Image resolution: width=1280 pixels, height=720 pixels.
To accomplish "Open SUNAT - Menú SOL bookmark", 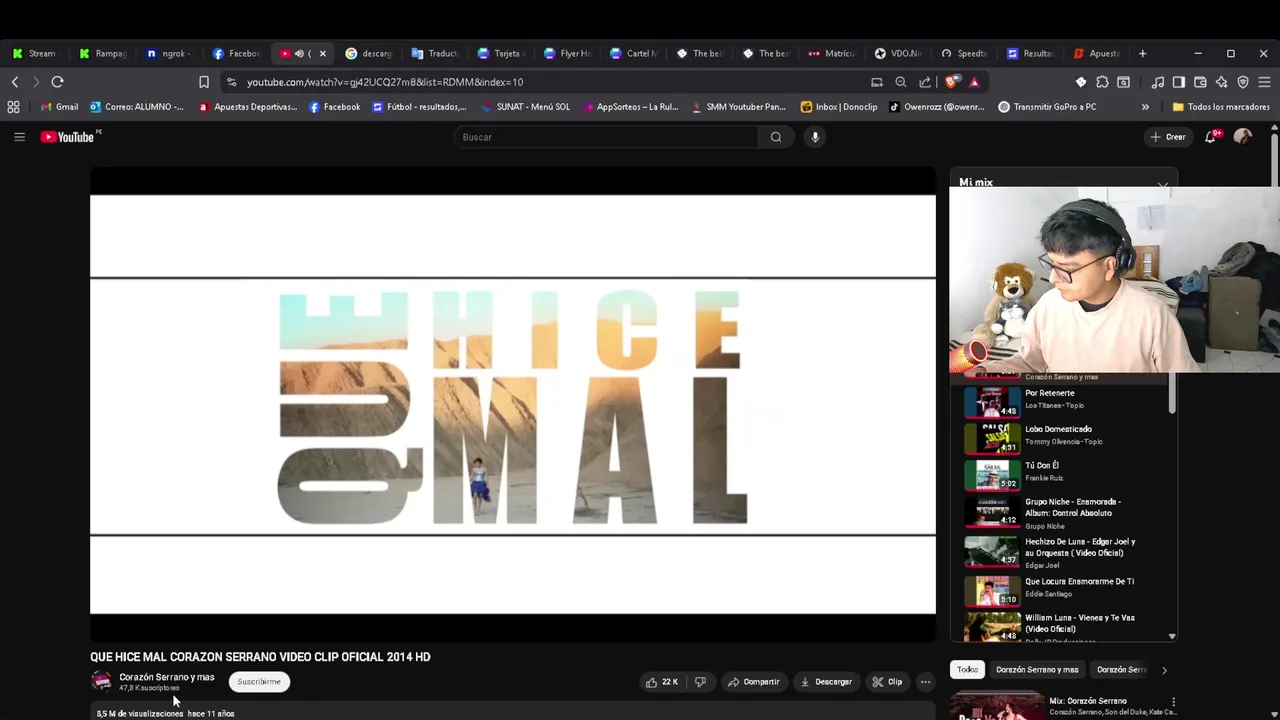I will click(525, 107).
